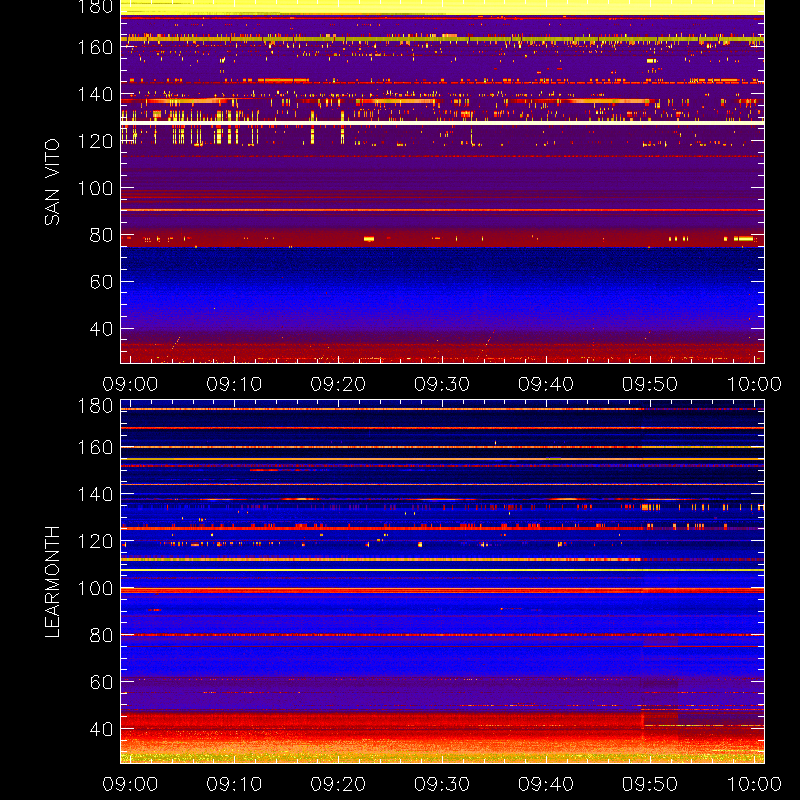Viewport: 800px width, 800px height.
Task: Pick the 140 frequency label on San Vito axis
Action: click(95, 94)
